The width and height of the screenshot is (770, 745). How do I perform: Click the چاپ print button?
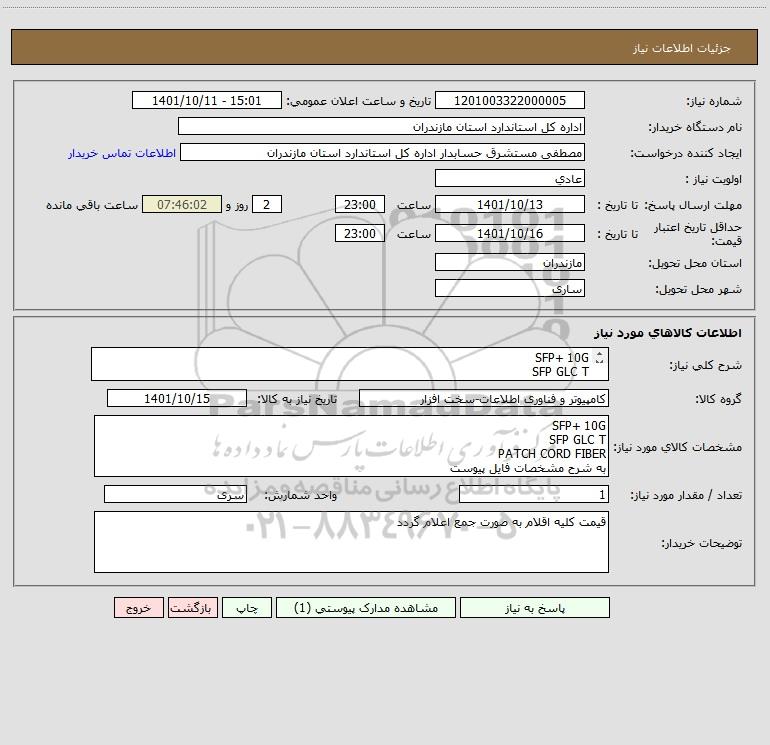(x=247, y=608)
